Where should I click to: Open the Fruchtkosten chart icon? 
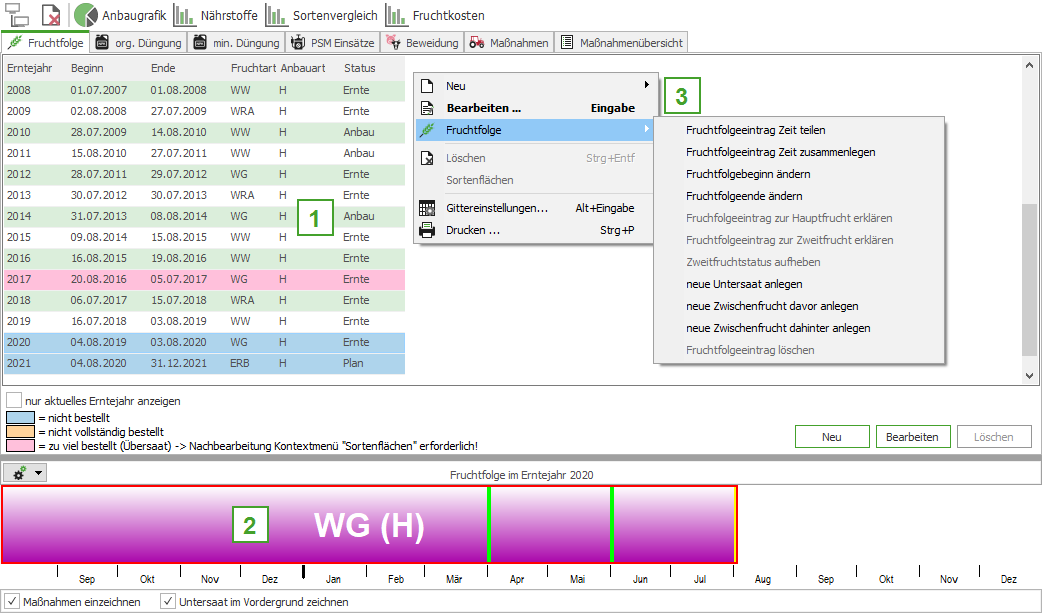pyautogui.click(x=397, y=15)
